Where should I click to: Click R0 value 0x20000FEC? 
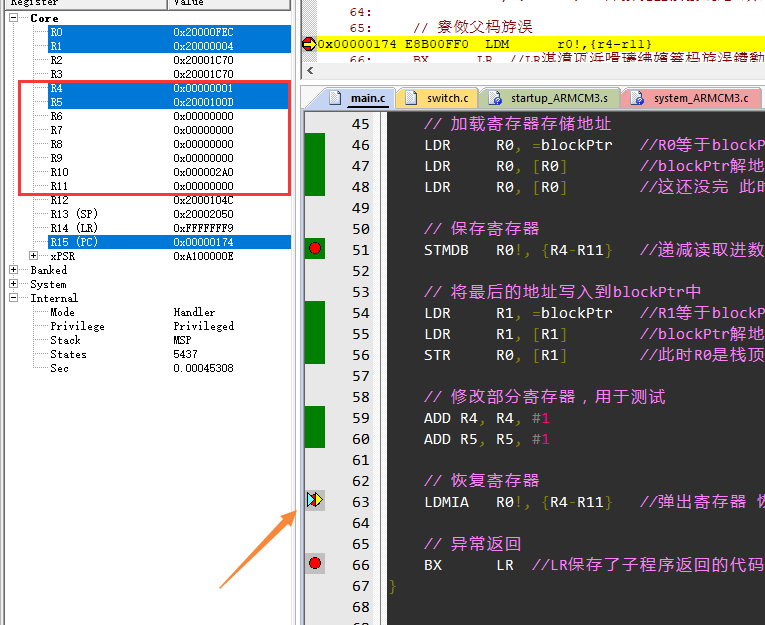point(203,32)
